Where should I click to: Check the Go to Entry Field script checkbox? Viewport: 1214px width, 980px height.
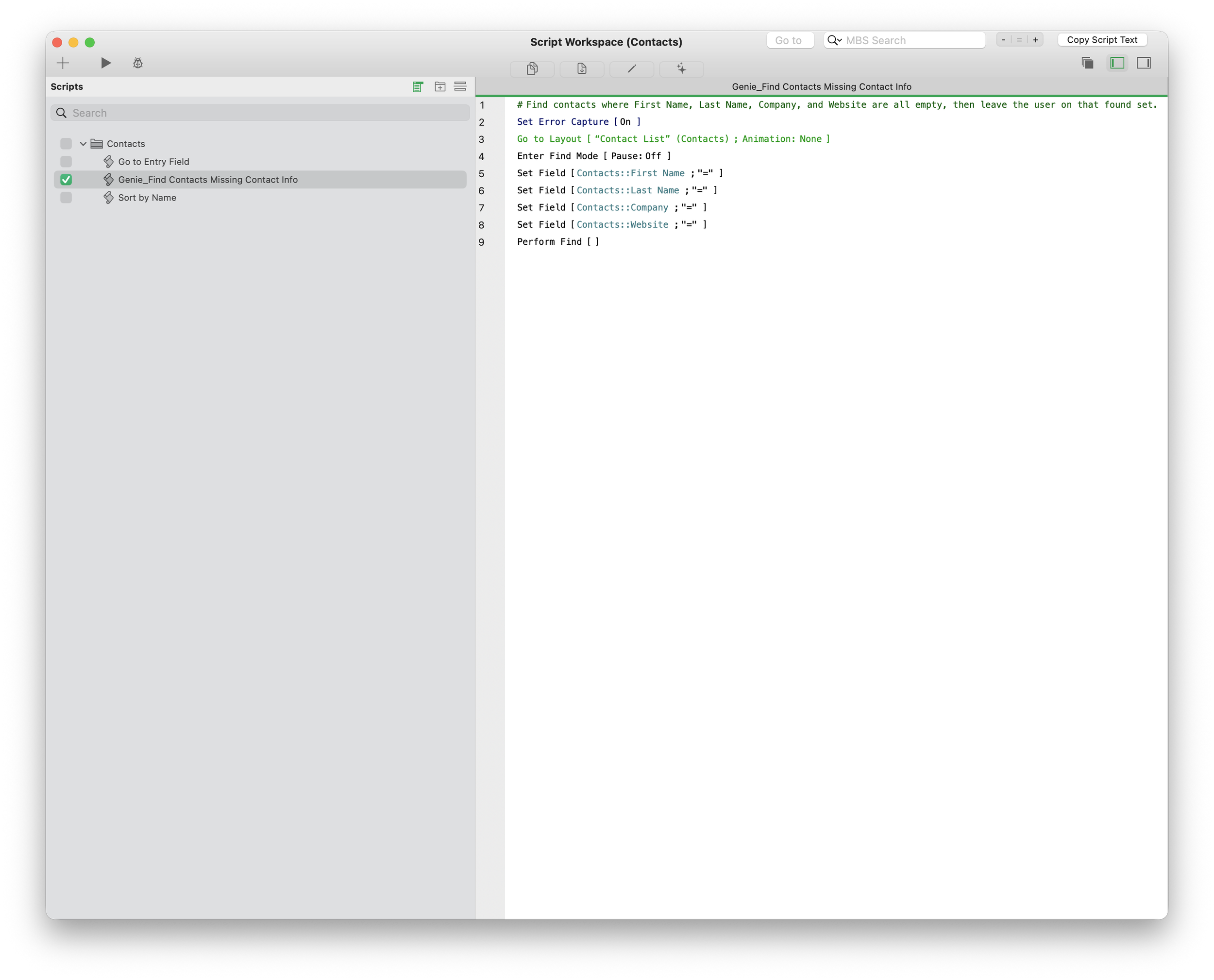(66, 161)
